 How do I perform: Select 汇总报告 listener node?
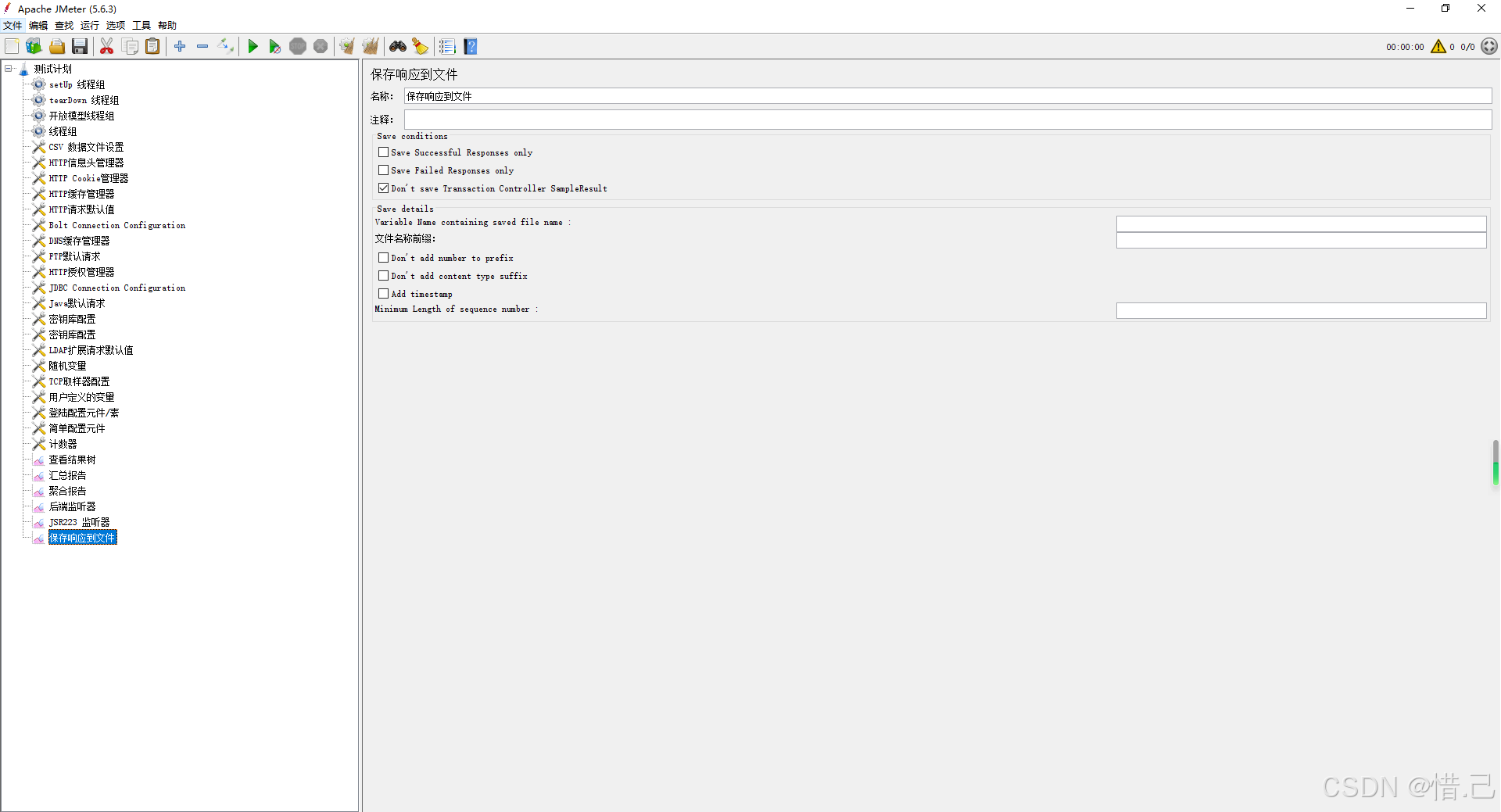pyautogui.click(x=67, y=475)
